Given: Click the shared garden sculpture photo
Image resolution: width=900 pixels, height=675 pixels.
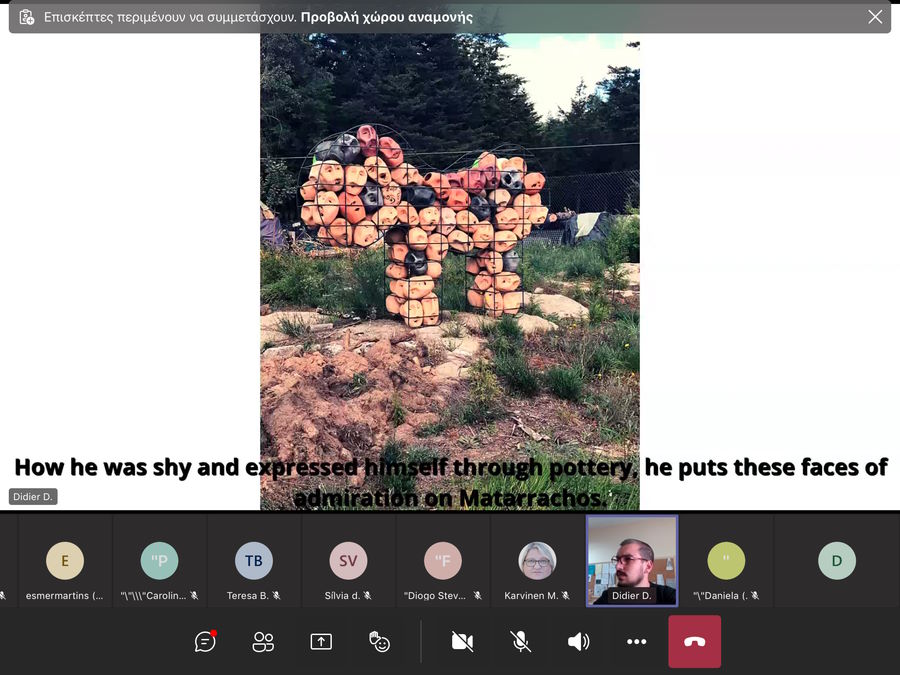Looking at the screenshot, I should (x=450, y=250).
